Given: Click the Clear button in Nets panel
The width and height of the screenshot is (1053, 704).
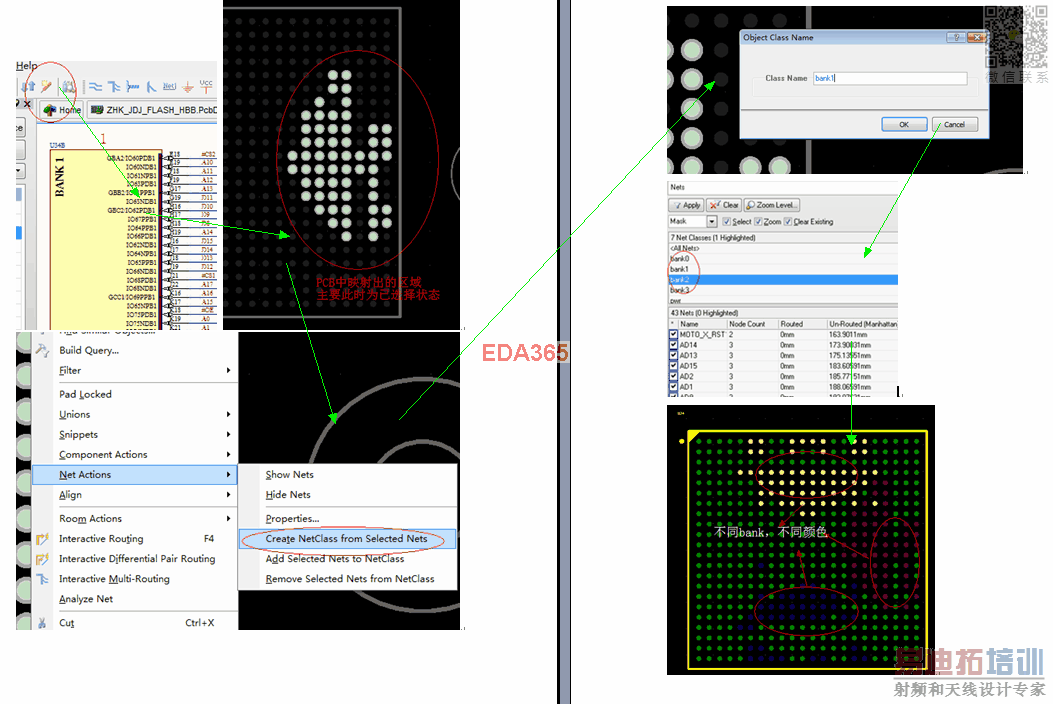Looking at the screenshot, I should coord(724,205).
